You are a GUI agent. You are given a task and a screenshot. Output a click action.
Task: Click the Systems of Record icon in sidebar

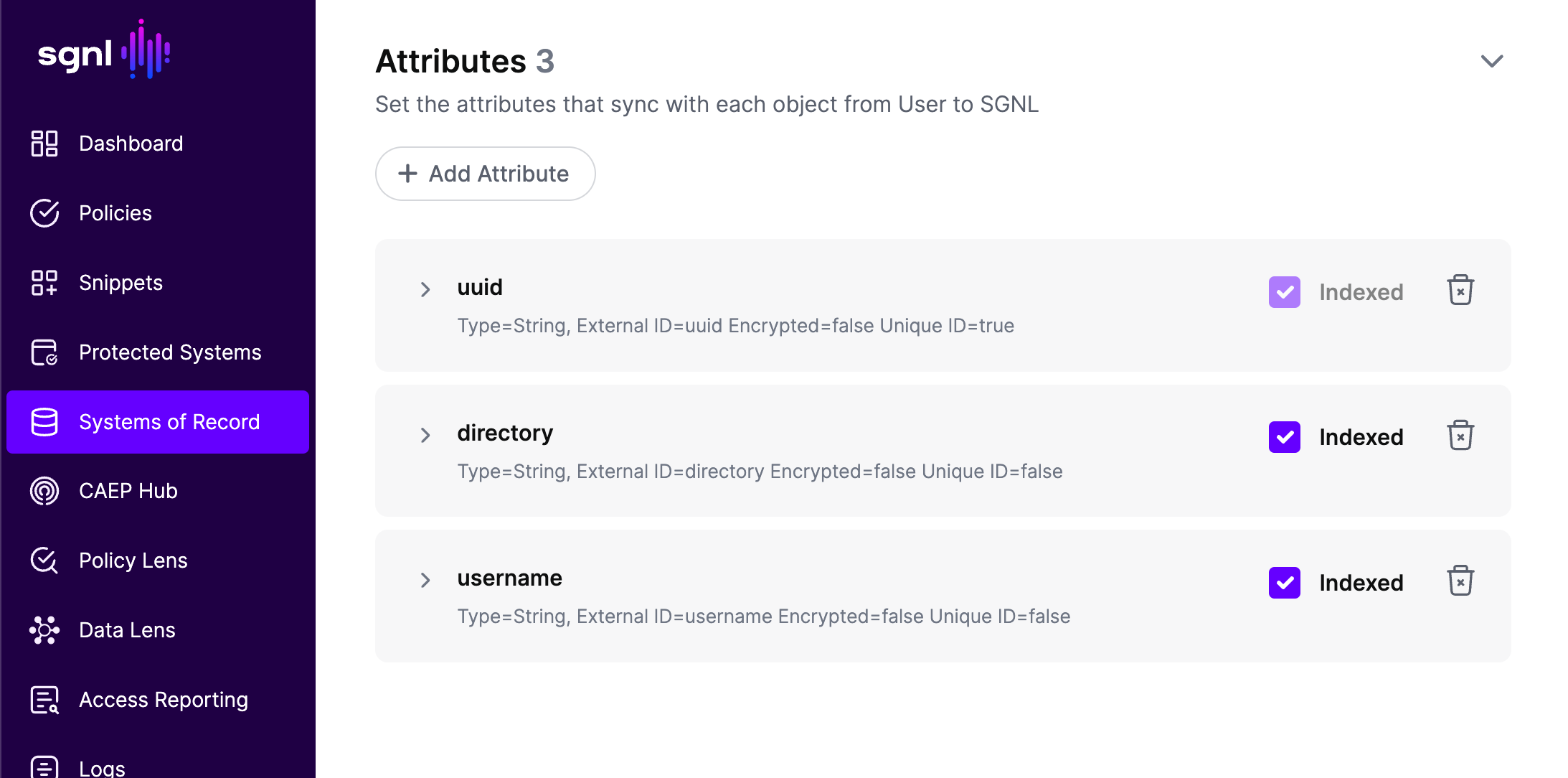tap(43, 421)
